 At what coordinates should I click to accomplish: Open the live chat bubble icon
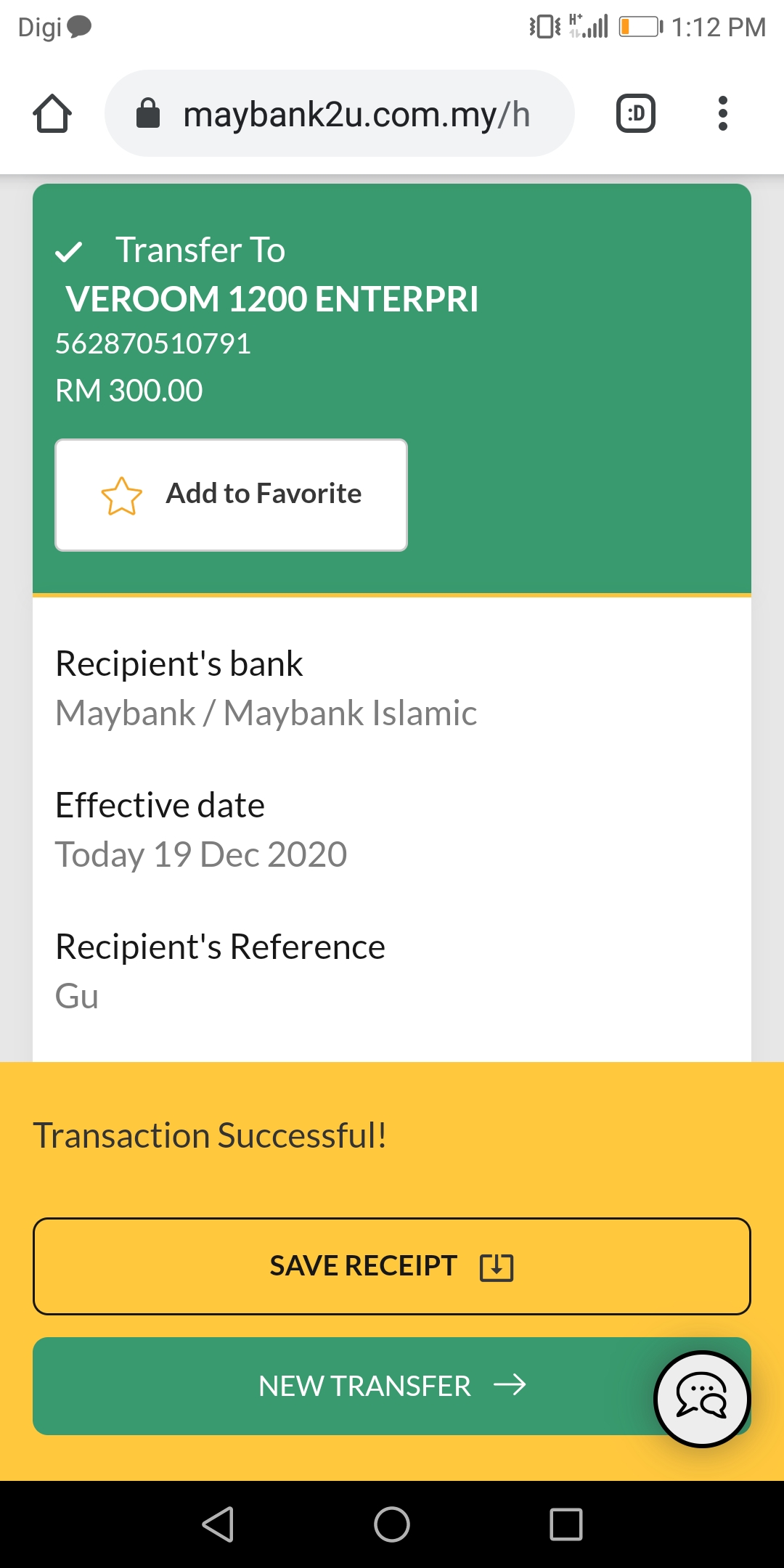702,1399
